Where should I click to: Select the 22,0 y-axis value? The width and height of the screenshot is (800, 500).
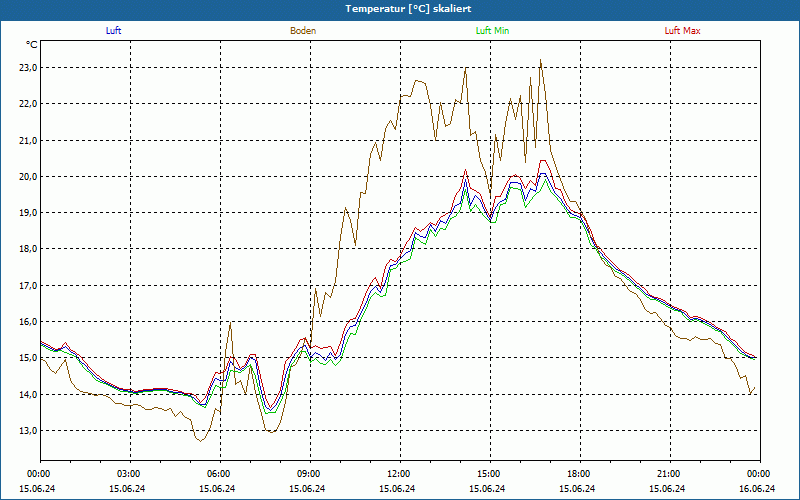[x=27, y=104]
